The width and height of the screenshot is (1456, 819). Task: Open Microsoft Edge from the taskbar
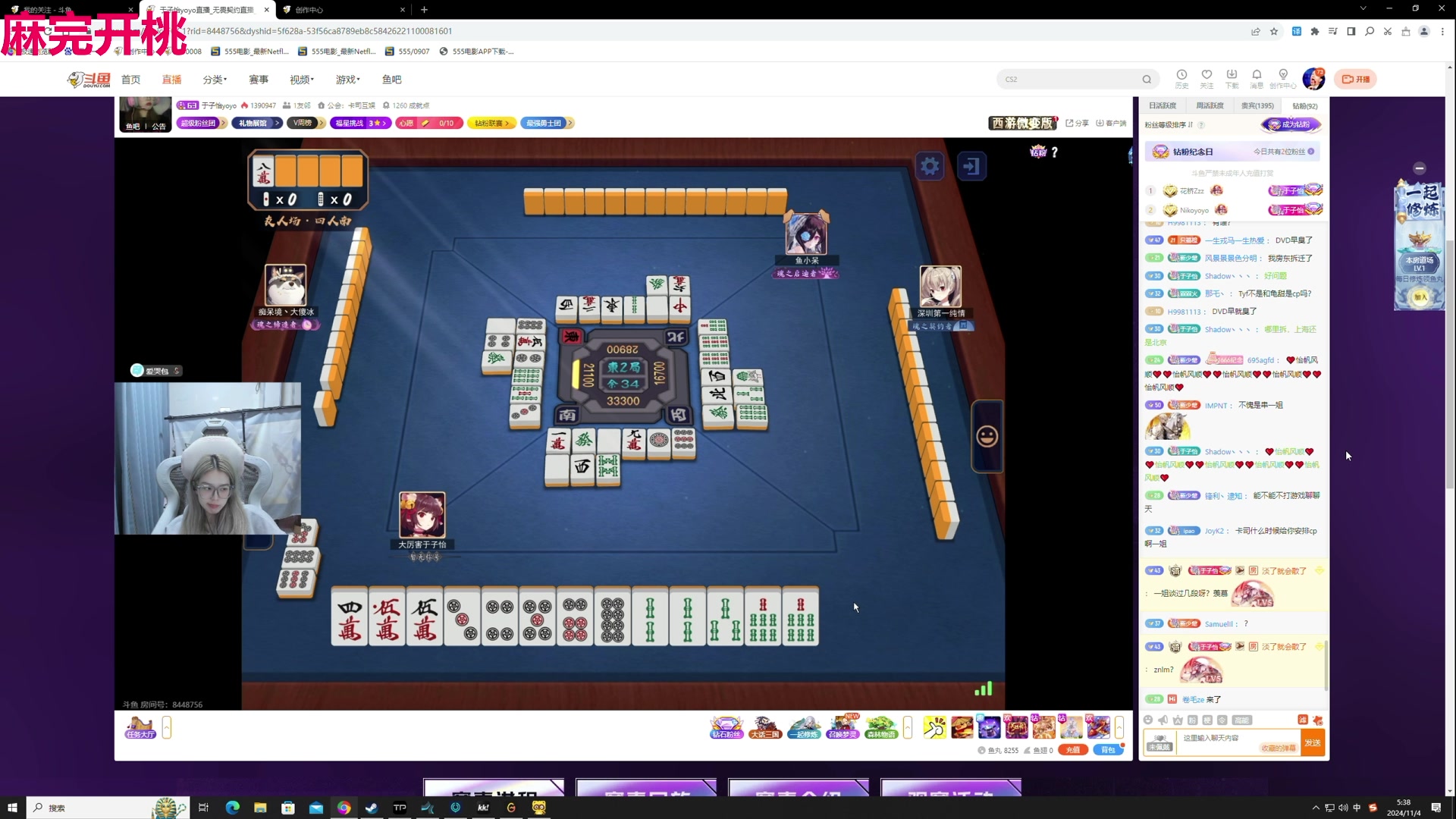click(232, 808)
